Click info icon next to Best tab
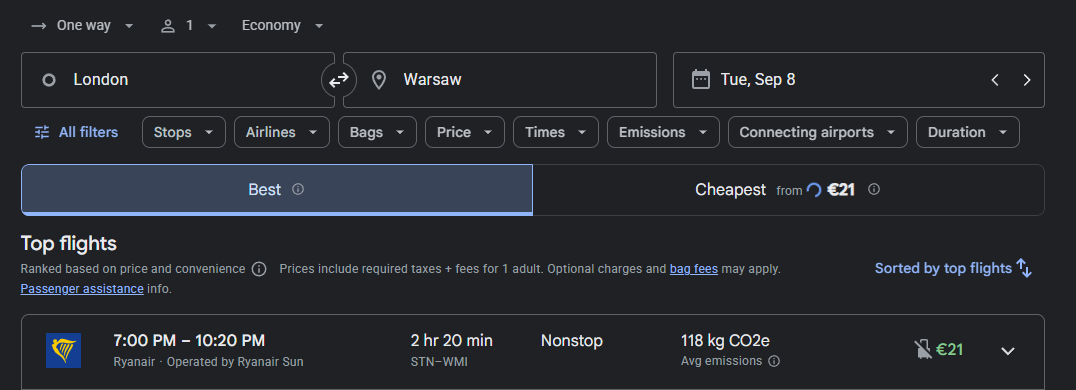This screenshot has width=1076, height=390. coord(298,189)
